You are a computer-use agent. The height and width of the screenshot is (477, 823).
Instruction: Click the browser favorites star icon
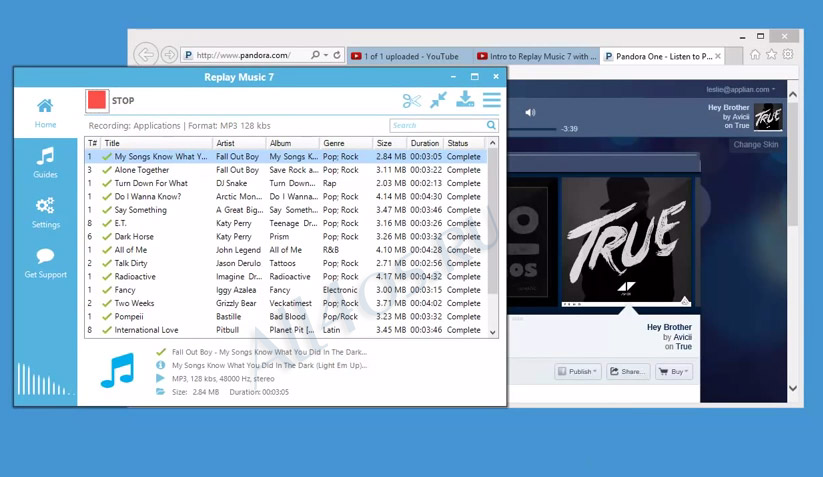pos(772,55)
